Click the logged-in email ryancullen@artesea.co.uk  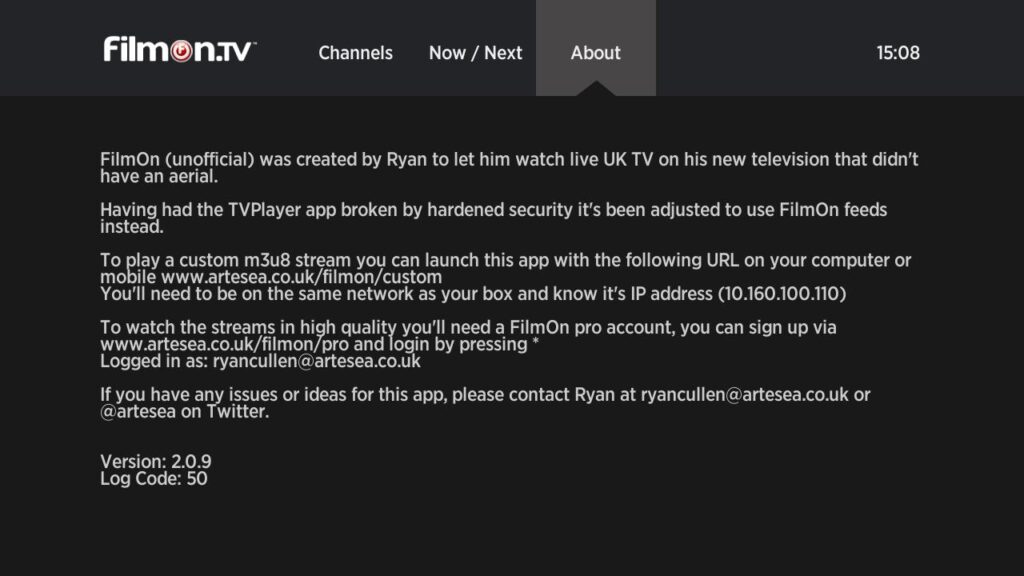pos(317,361)
